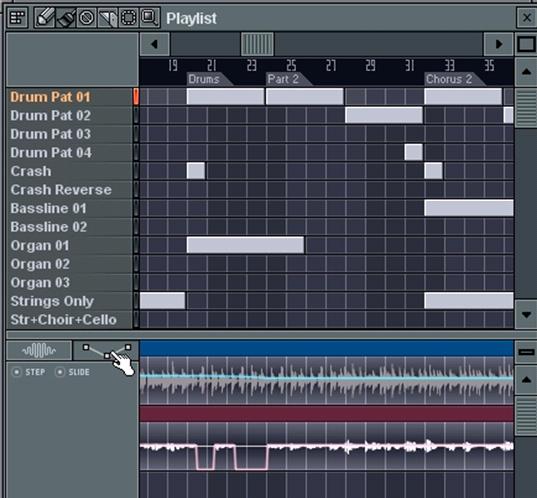Select the Crash track name

[31, 171]
